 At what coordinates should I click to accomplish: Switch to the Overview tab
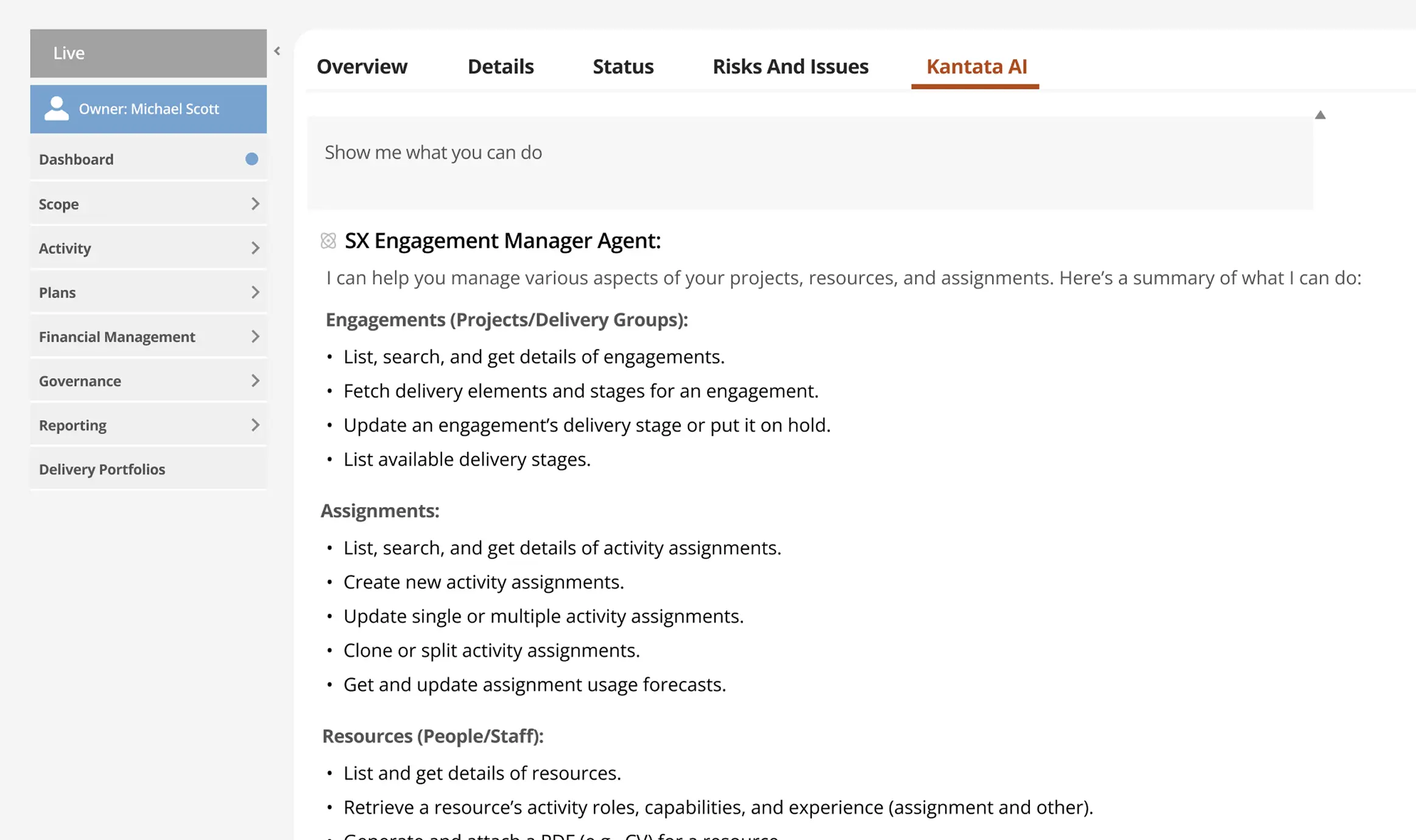[x=362, y=66]
